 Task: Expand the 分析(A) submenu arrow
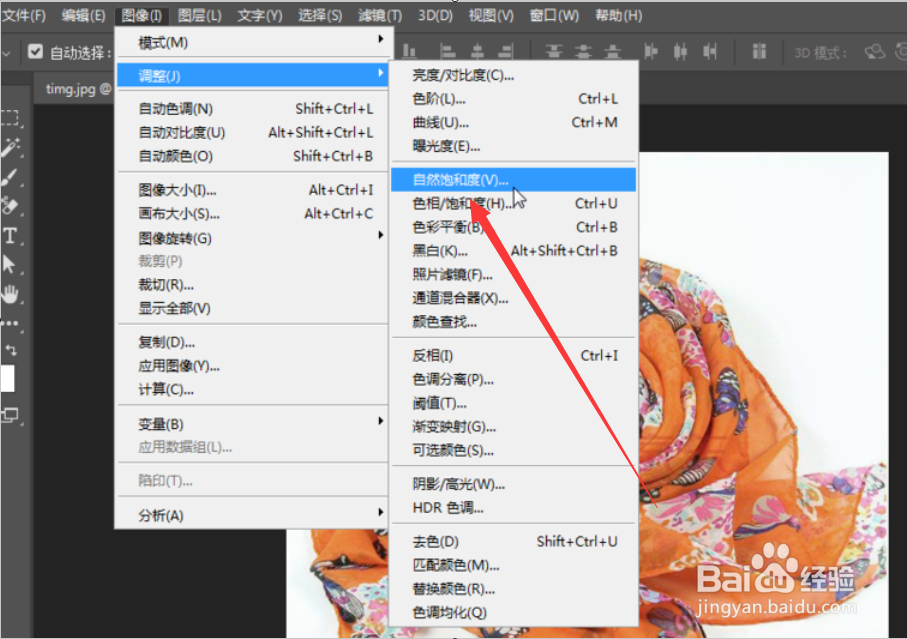point(380,512)
